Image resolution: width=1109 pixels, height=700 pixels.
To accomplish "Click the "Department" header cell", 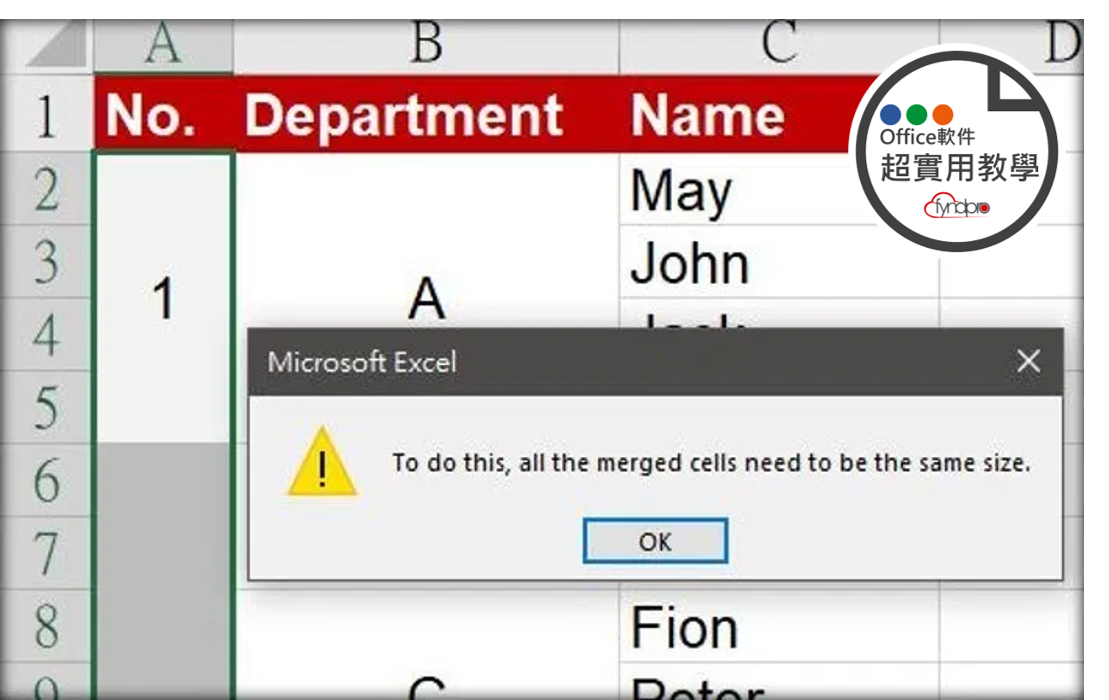I will [x=426, y=114].
